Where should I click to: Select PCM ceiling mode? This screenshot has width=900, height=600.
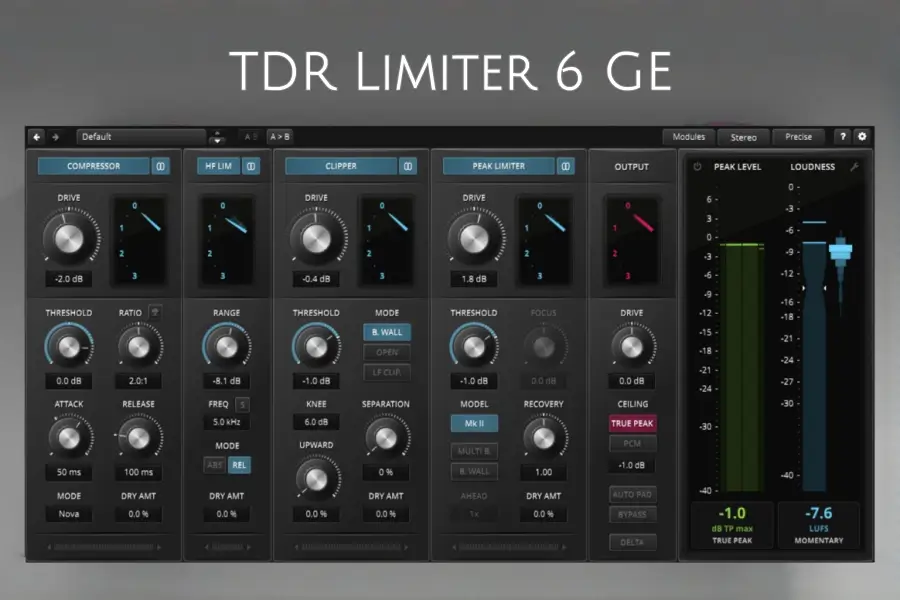pos(632,443)
